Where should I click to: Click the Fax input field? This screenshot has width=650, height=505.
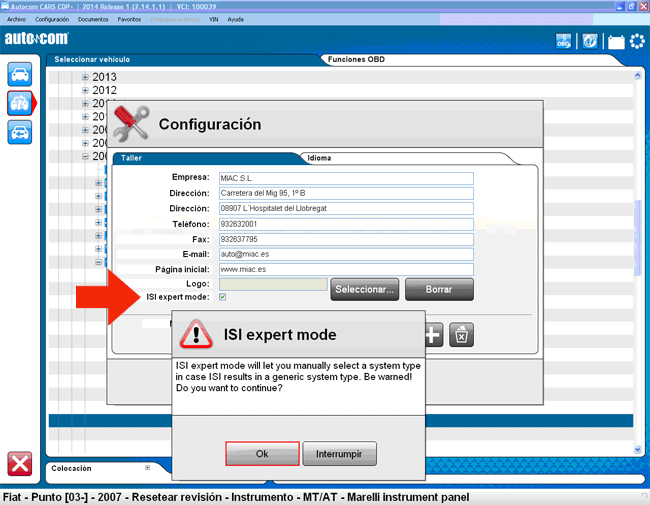point(346,239)
